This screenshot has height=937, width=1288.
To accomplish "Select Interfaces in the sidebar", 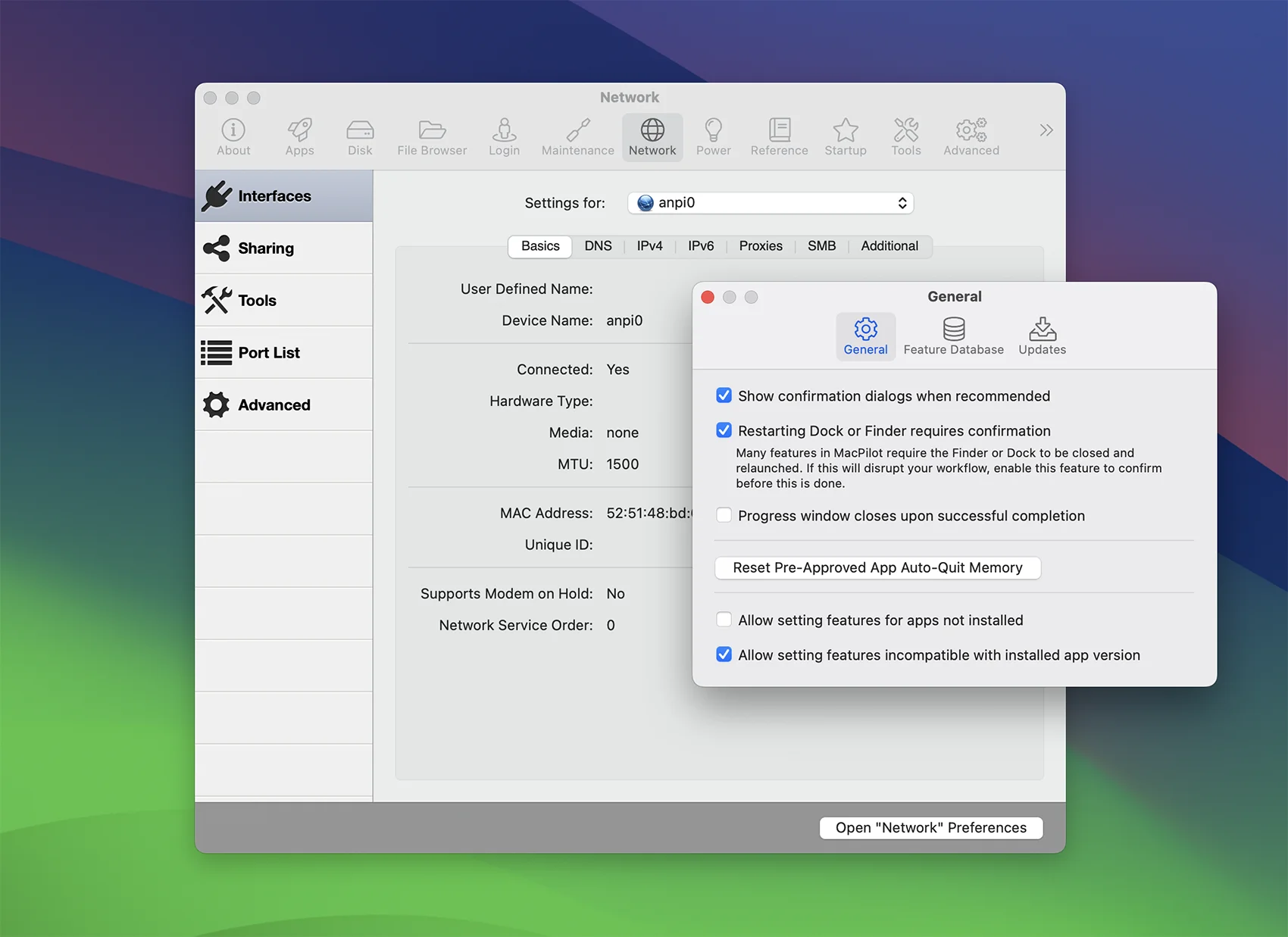I will click(283, 196).
